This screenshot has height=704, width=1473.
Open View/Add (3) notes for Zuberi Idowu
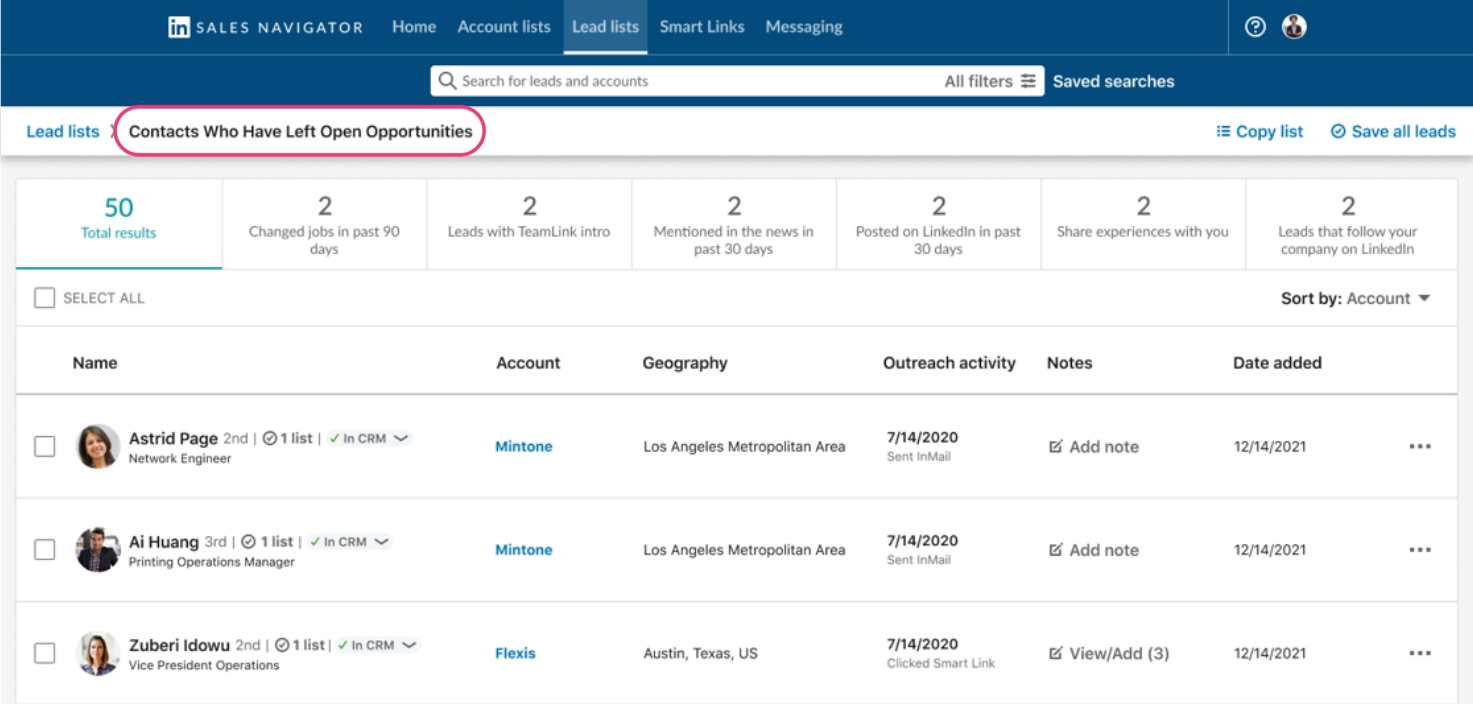1109,653
